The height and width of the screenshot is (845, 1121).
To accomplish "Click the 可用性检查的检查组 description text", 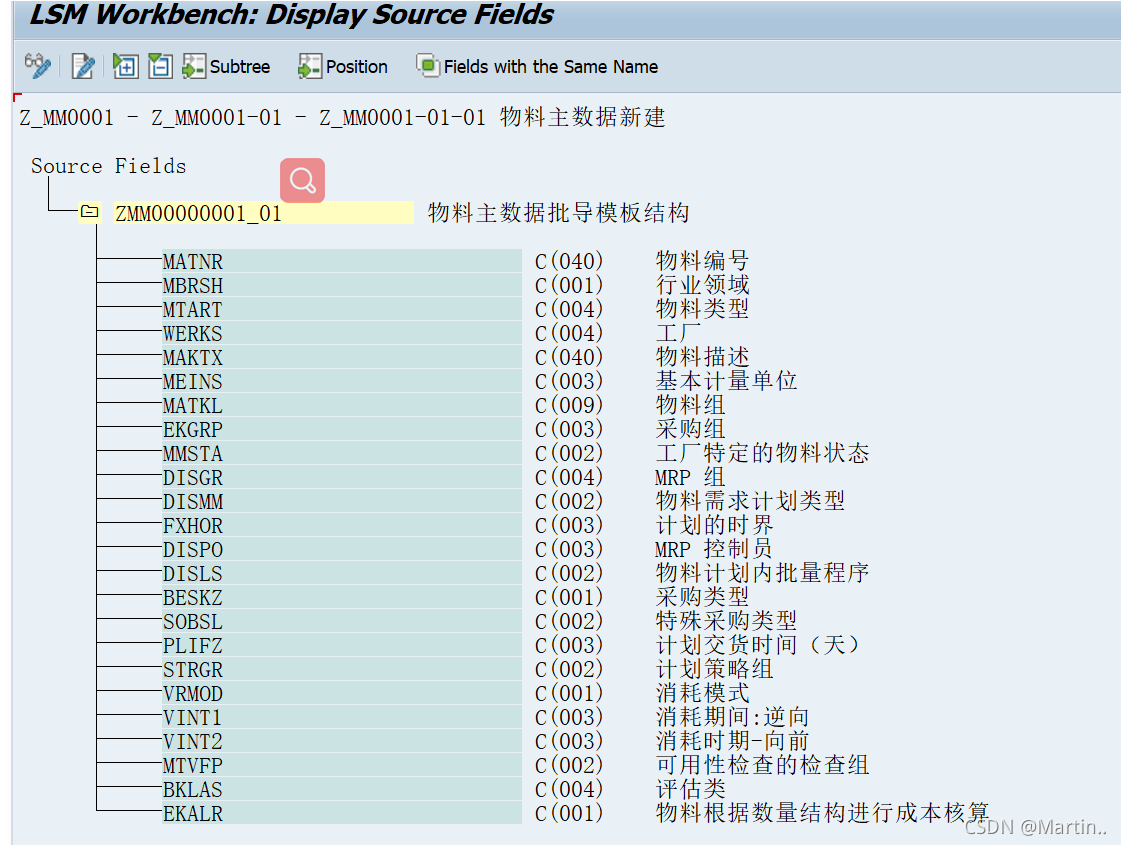I will click(762, 765).
